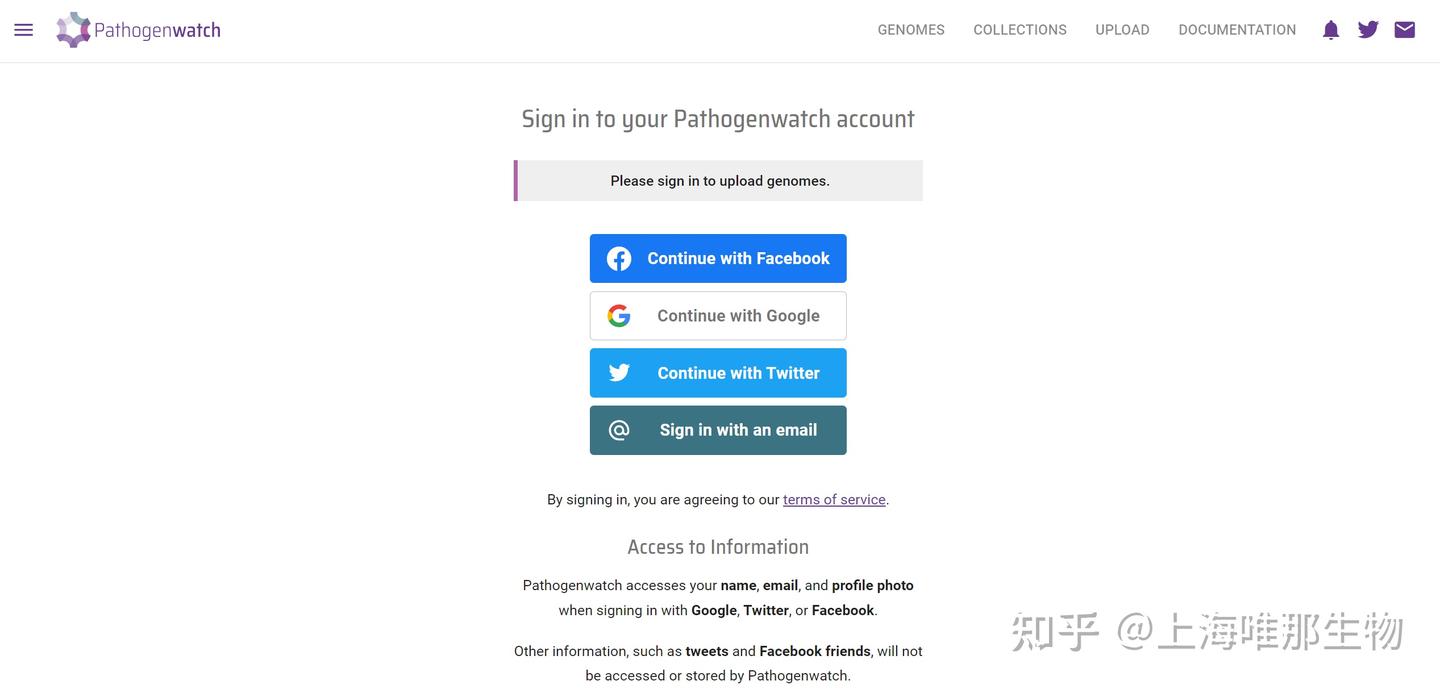1440x689 pixels.
Task: Open the notifications bell
Action: click(x=1331, y=29)
